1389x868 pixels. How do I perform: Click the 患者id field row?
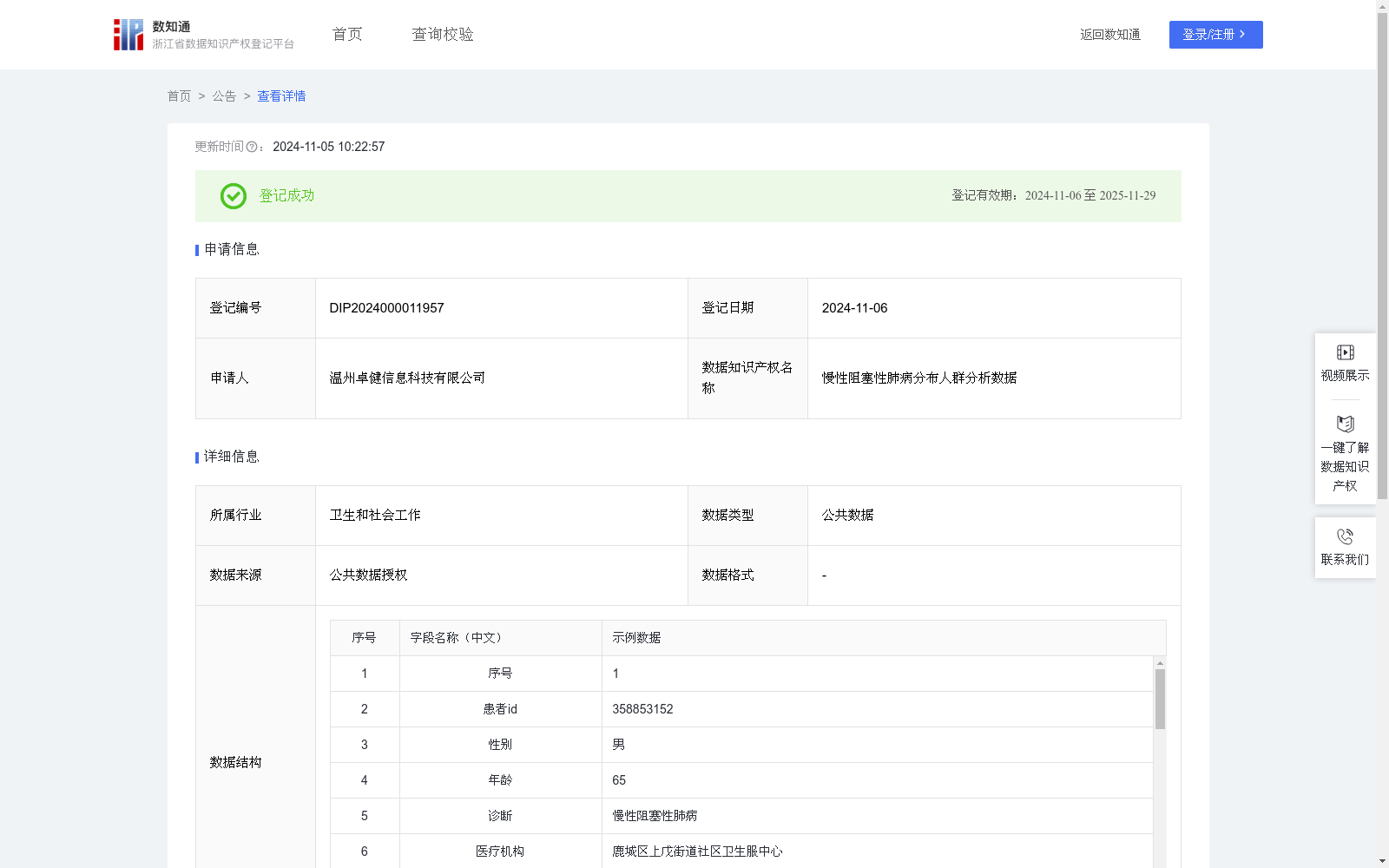coord(741,709)
